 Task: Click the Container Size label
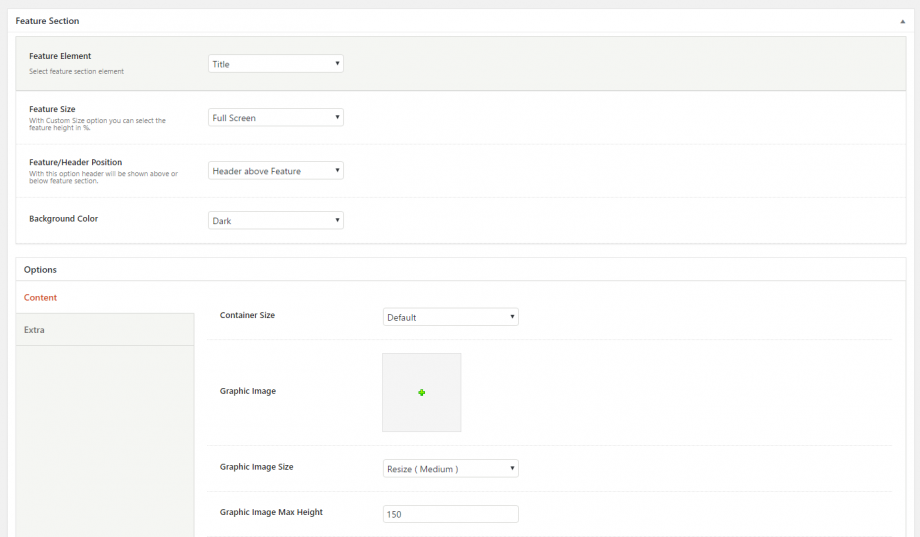[247, 315]
